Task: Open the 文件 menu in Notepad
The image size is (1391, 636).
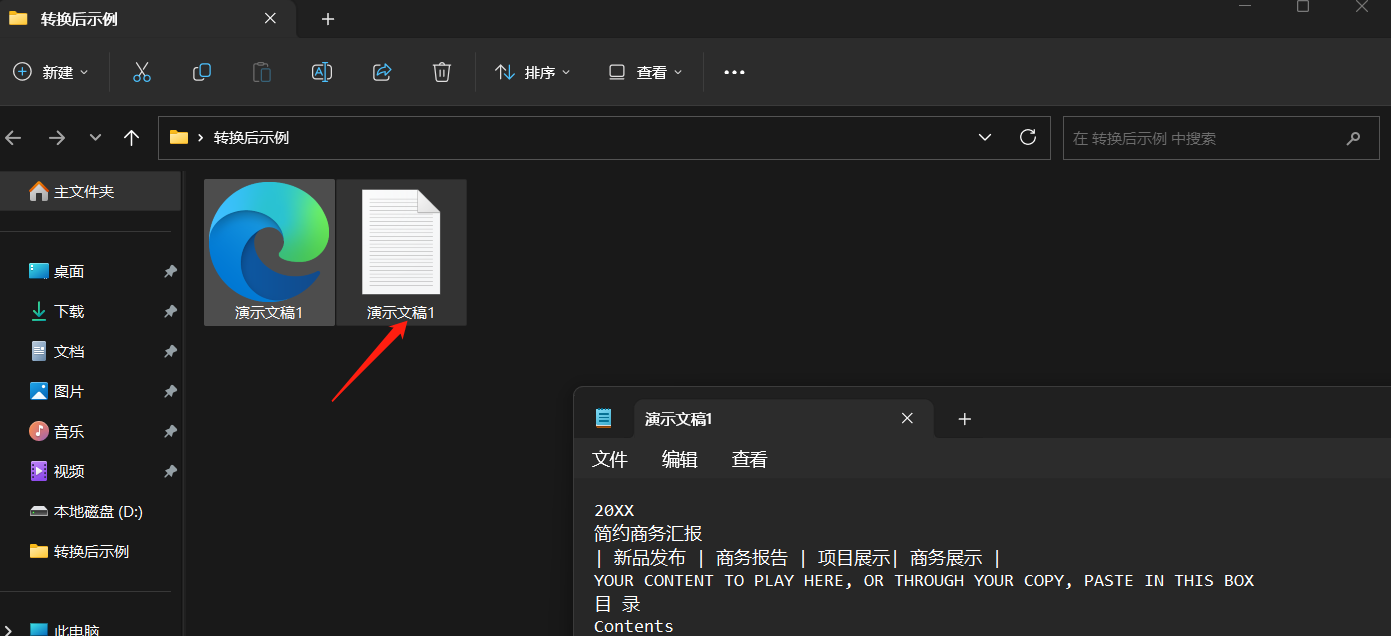Action: tap(610, 459)
